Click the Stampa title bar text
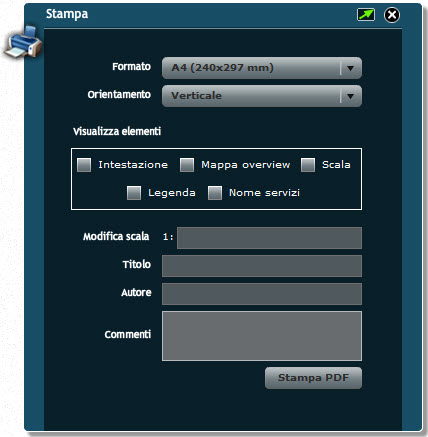Screen dimensions: 428x437 click(67, 14)
